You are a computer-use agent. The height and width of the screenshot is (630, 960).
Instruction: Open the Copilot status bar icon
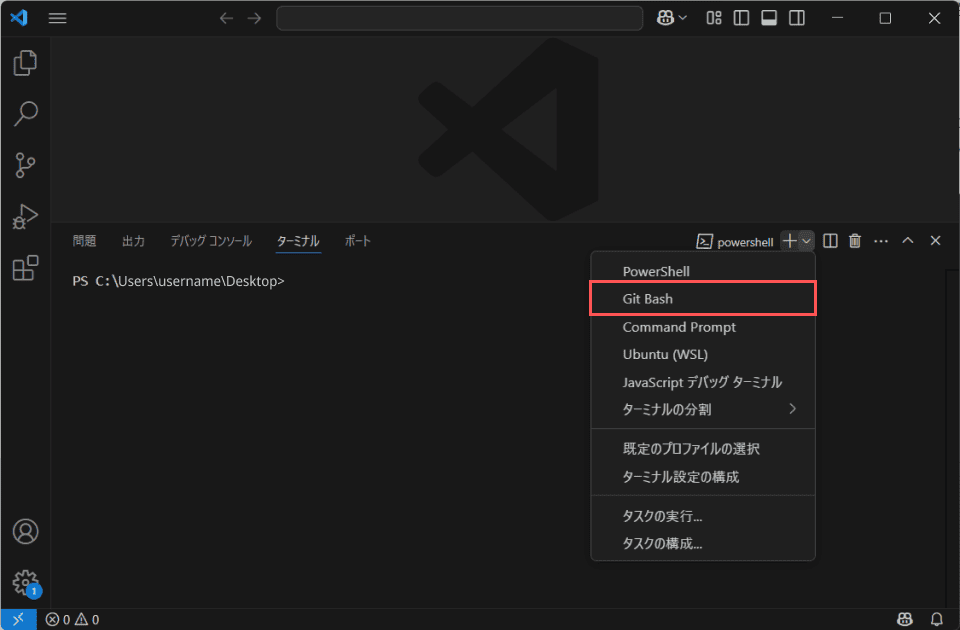pyautogui.click(x=905, y=620)
